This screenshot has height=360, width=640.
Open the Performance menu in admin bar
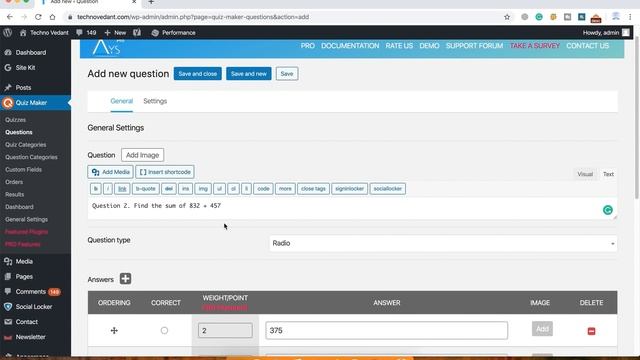click(x=173, y=33)
